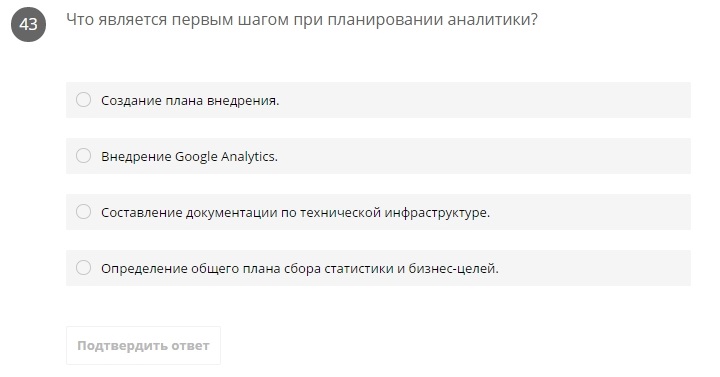Click the text Определение общего плана сбора статистики

pyautogui.click(x=247, y=269)
